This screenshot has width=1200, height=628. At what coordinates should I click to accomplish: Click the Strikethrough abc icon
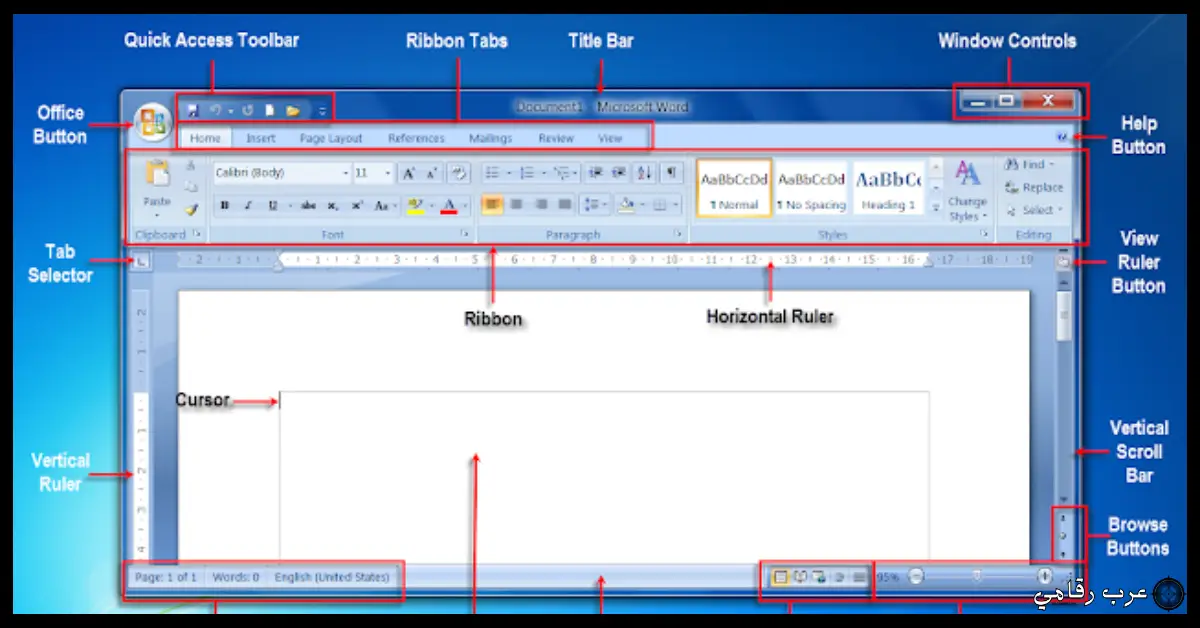[x=308, y=206]
